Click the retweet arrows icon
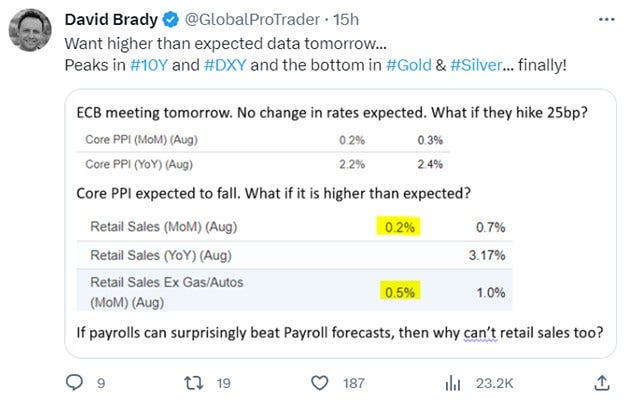Screen dimensions: 624x400 [194, 383]
